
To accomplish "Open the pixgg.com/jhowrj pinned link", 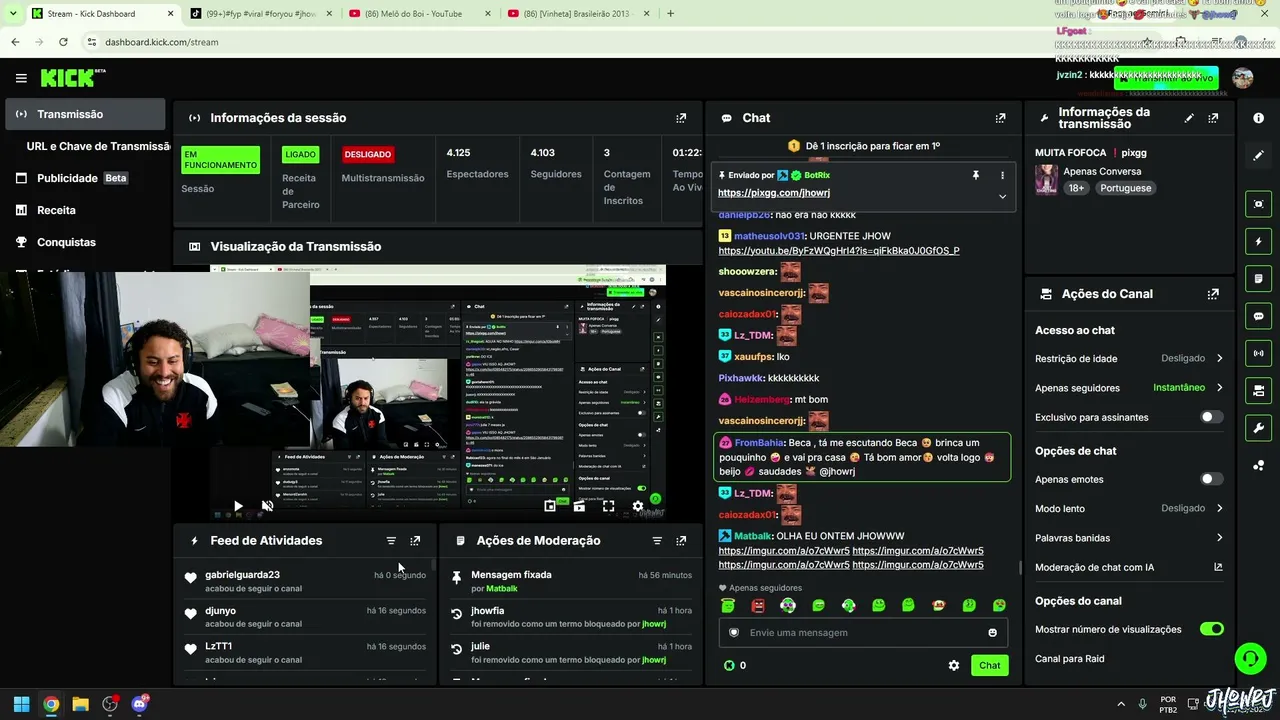I will coord(774,193).
